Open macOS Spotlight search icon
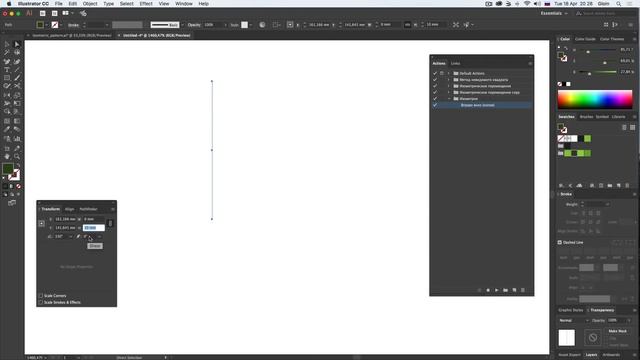 point(619,4)
